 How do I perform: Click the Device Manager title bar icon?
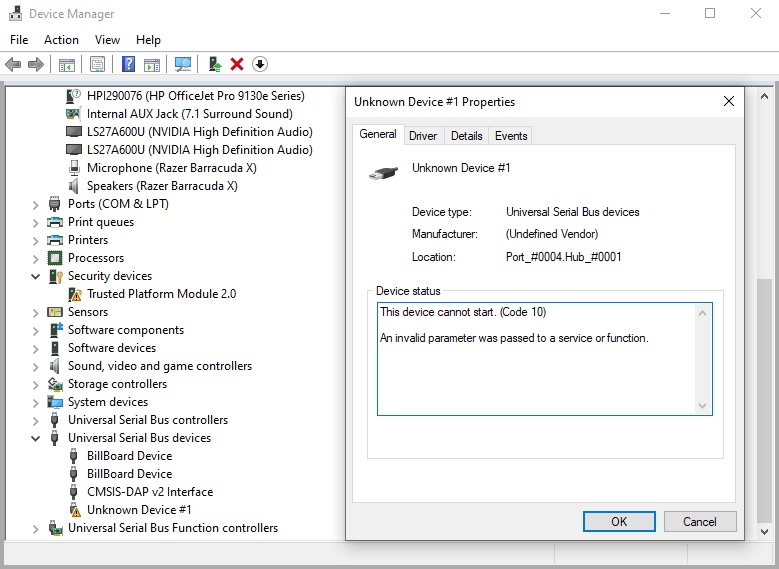click(15, 13)
